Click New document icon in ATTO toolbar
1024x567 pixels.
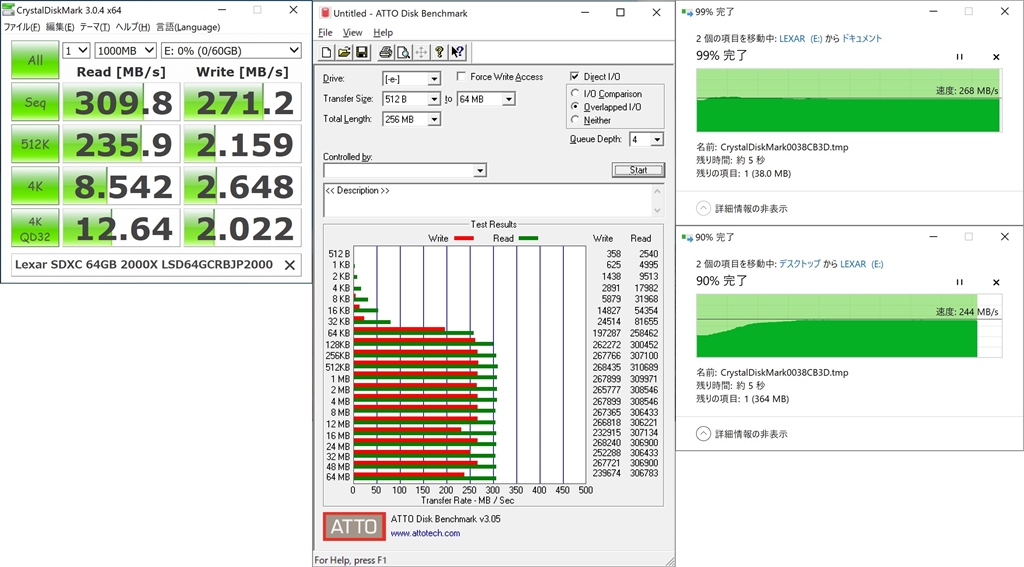click(327, 53)
